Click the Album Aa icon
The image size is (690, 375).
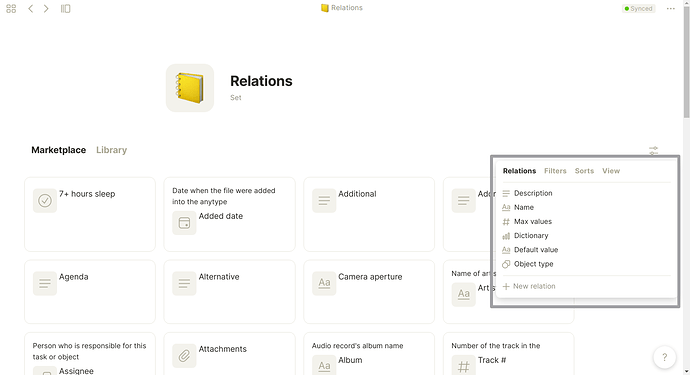click(x=324, y=365)
